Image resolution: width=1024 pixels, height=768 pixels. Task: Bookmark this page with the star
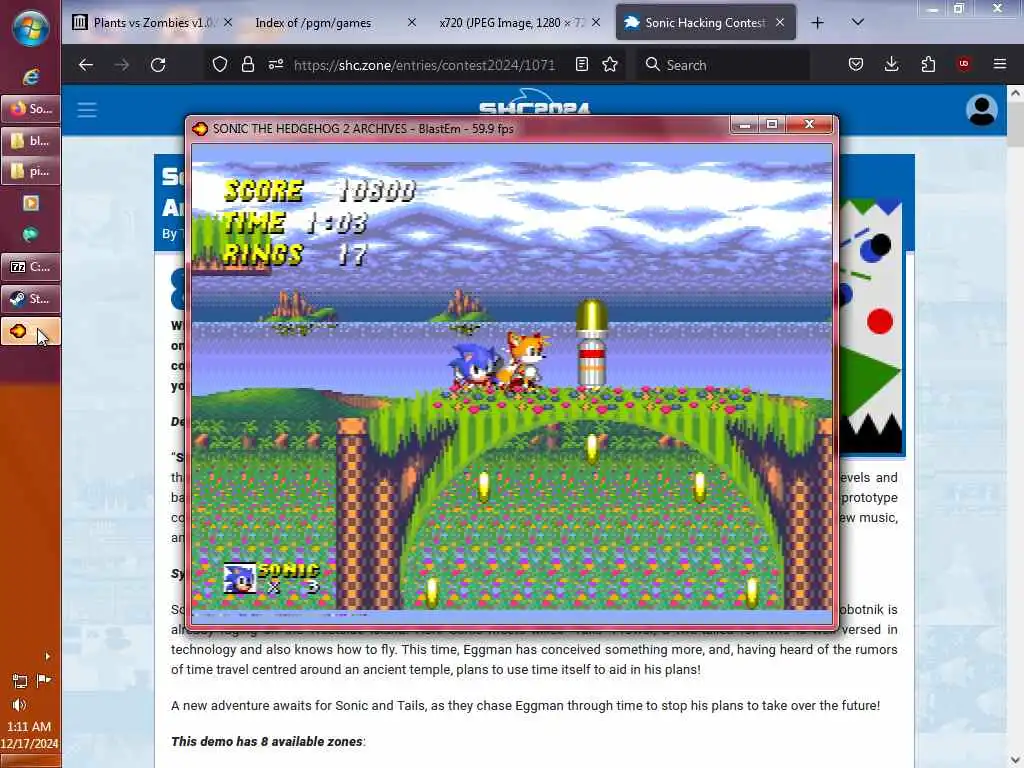[610, 65]
